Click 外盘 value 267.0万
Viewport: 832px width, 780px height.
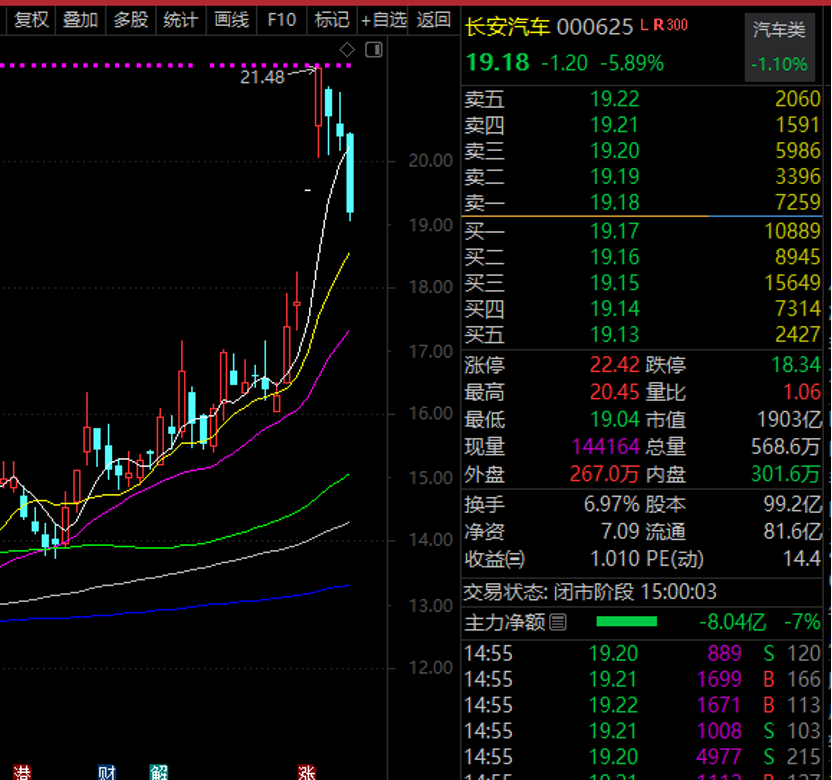(x=604, y=474)
